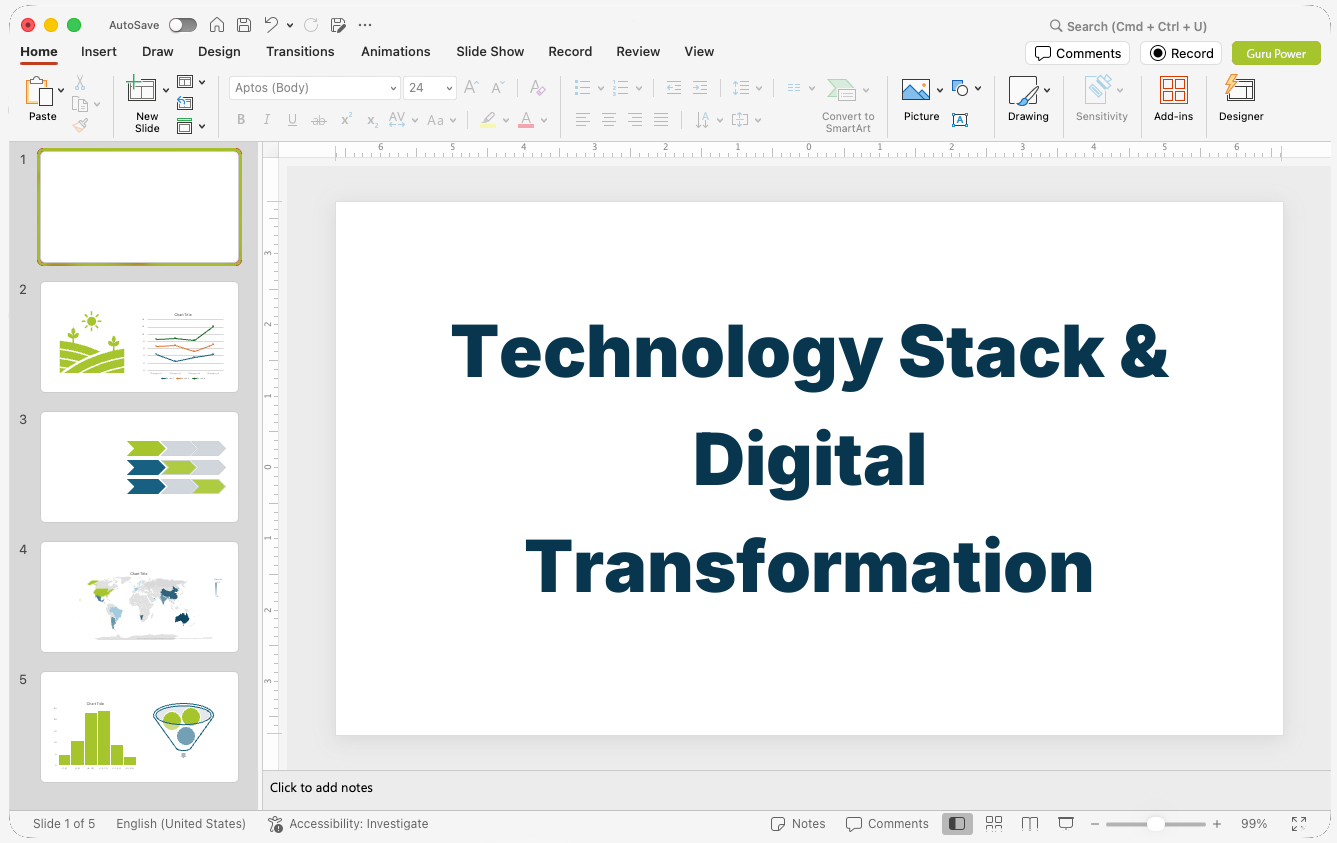1337x843 pixels.
Task: Go to the Slide Show tab
Action: pyautogui.click(x=490, y=52)
